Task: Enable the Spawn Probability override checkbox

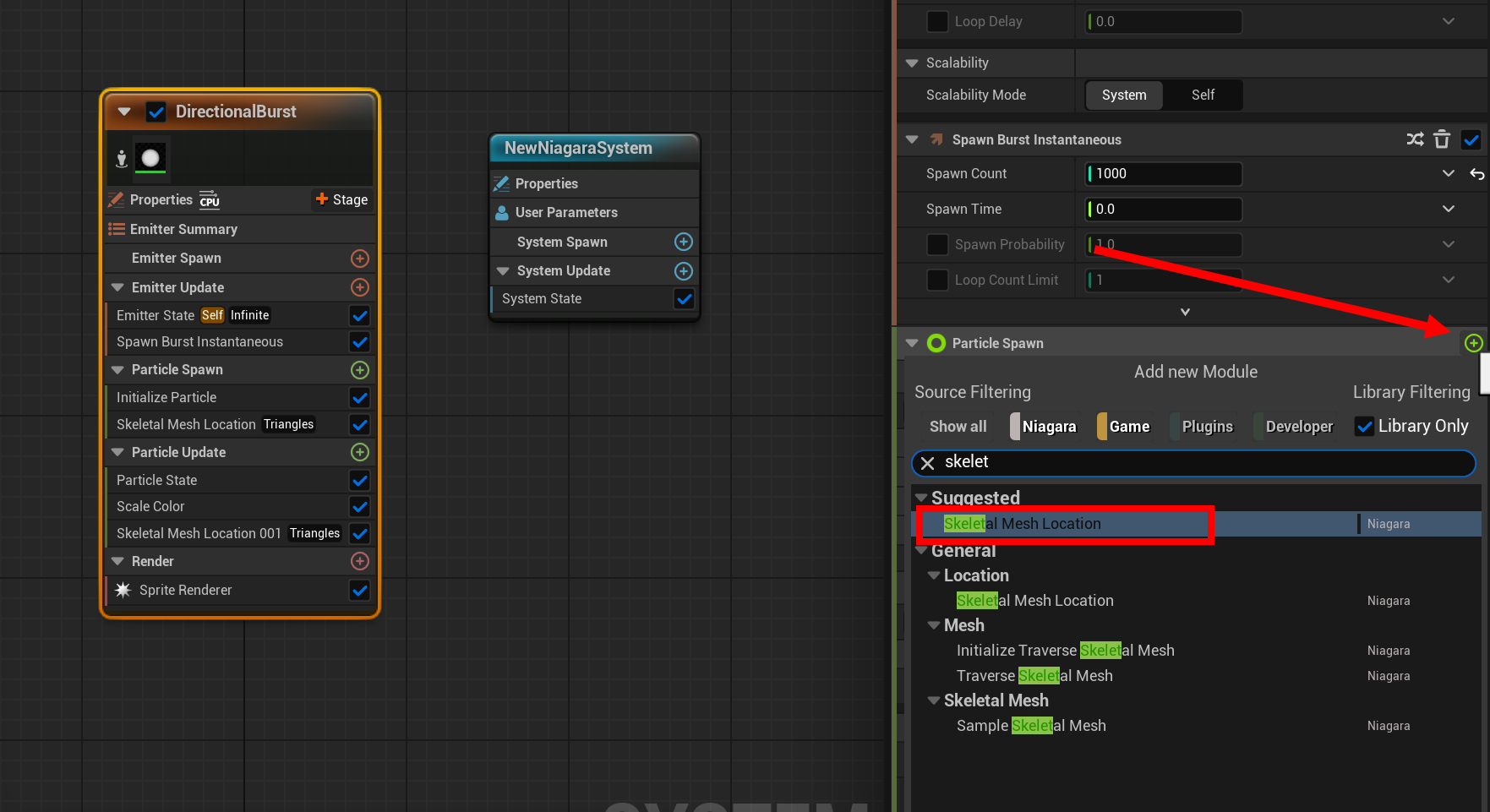Action: 937,245
